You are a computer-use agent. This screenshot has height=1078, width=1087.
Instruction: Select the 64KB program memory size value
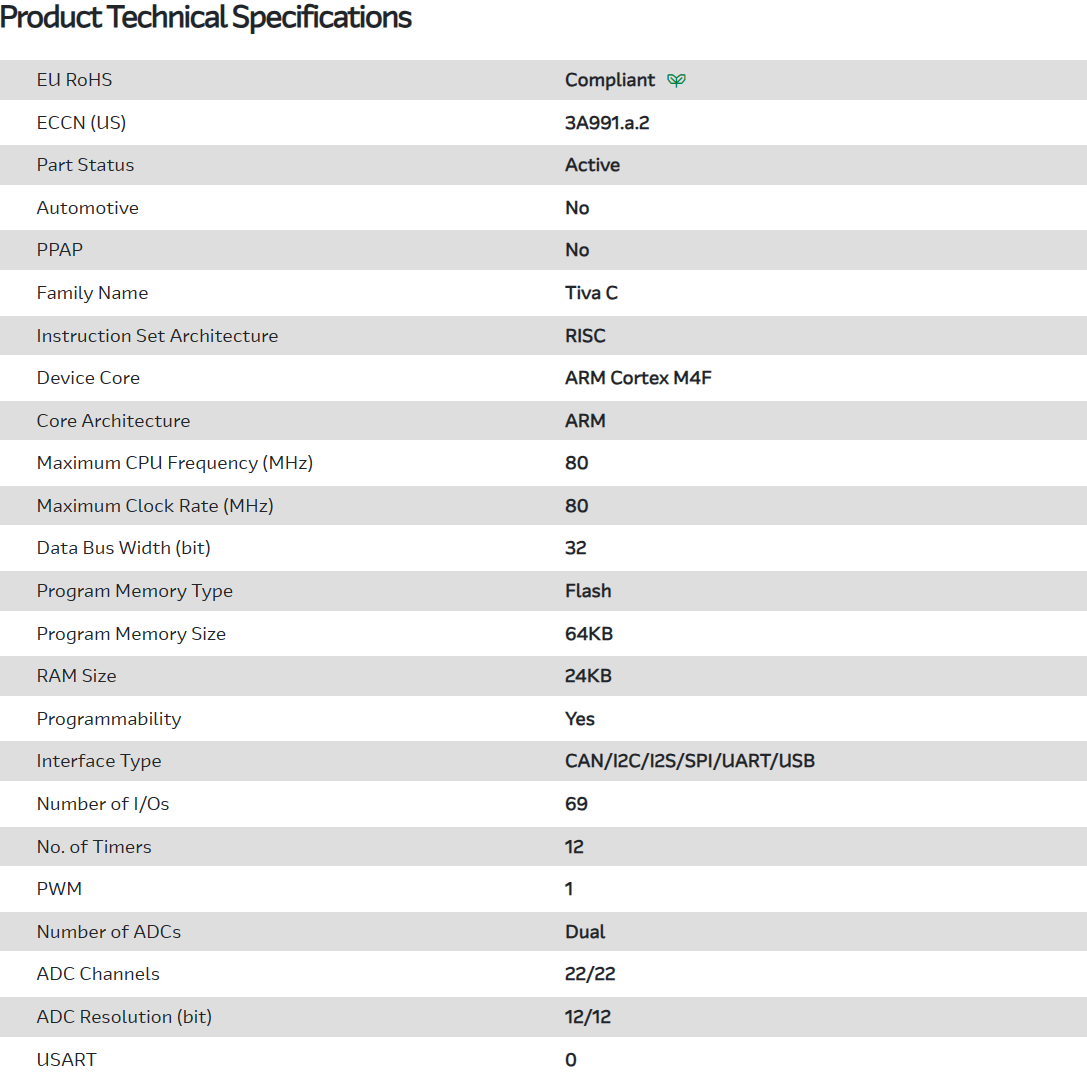point(588,634)
